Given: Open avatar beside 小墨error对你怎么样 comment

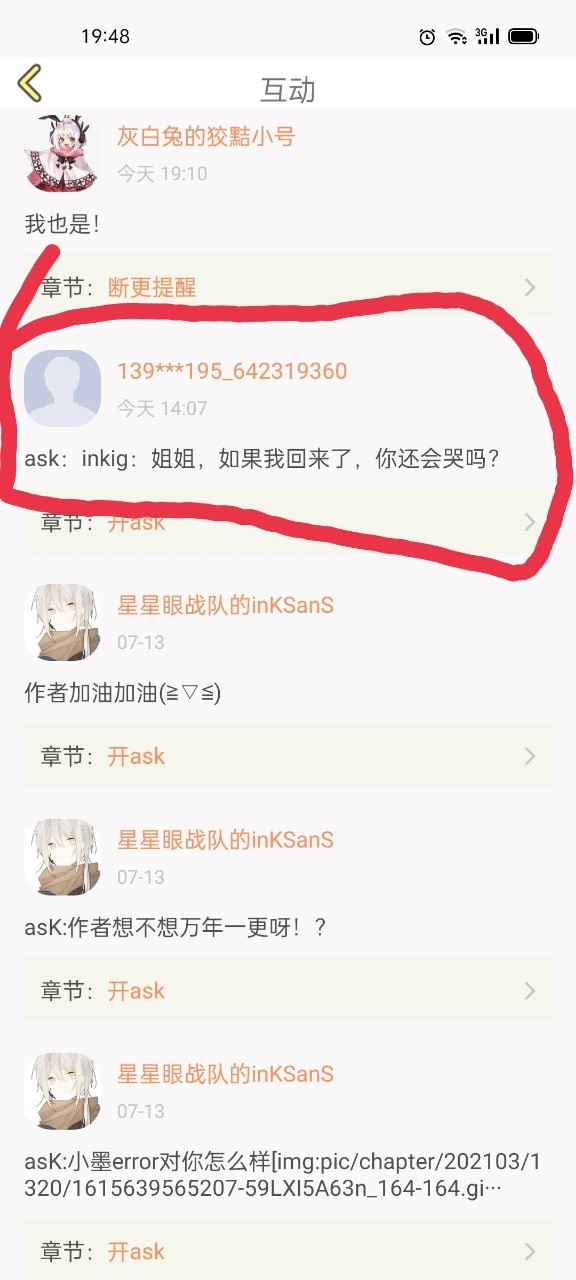Looking at the screenshot, I should pyautogui.click(x=62, y=1092).
